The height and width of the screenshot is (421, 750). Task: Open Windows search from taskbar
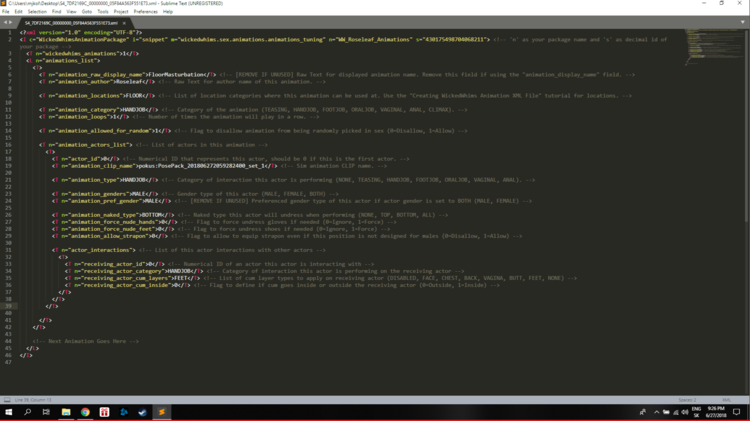27,412
